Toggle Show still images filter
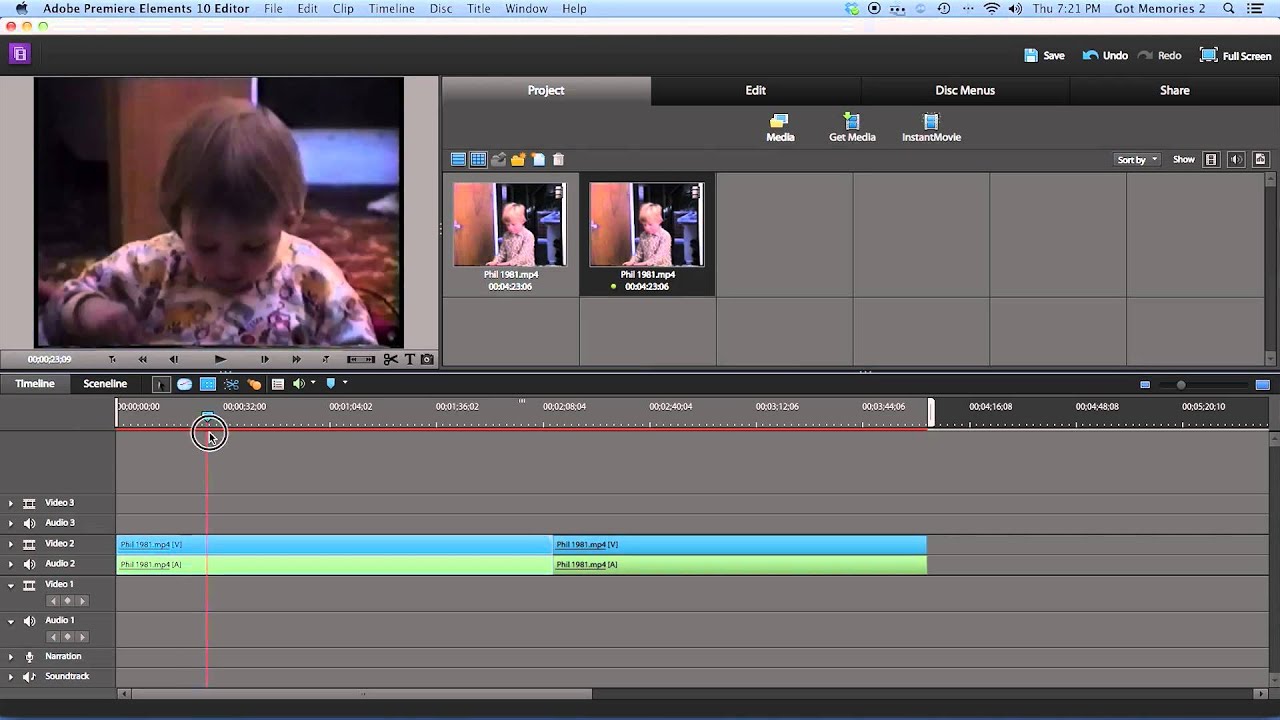The height and width of the screenshot is (720, 1280). point(1261,159)
